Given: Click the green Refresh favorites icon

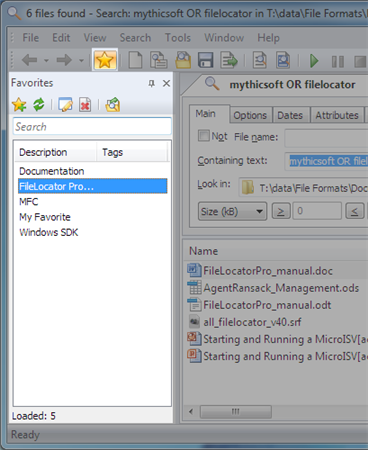Looking at the screenshot, I should [x=39, y=105].
